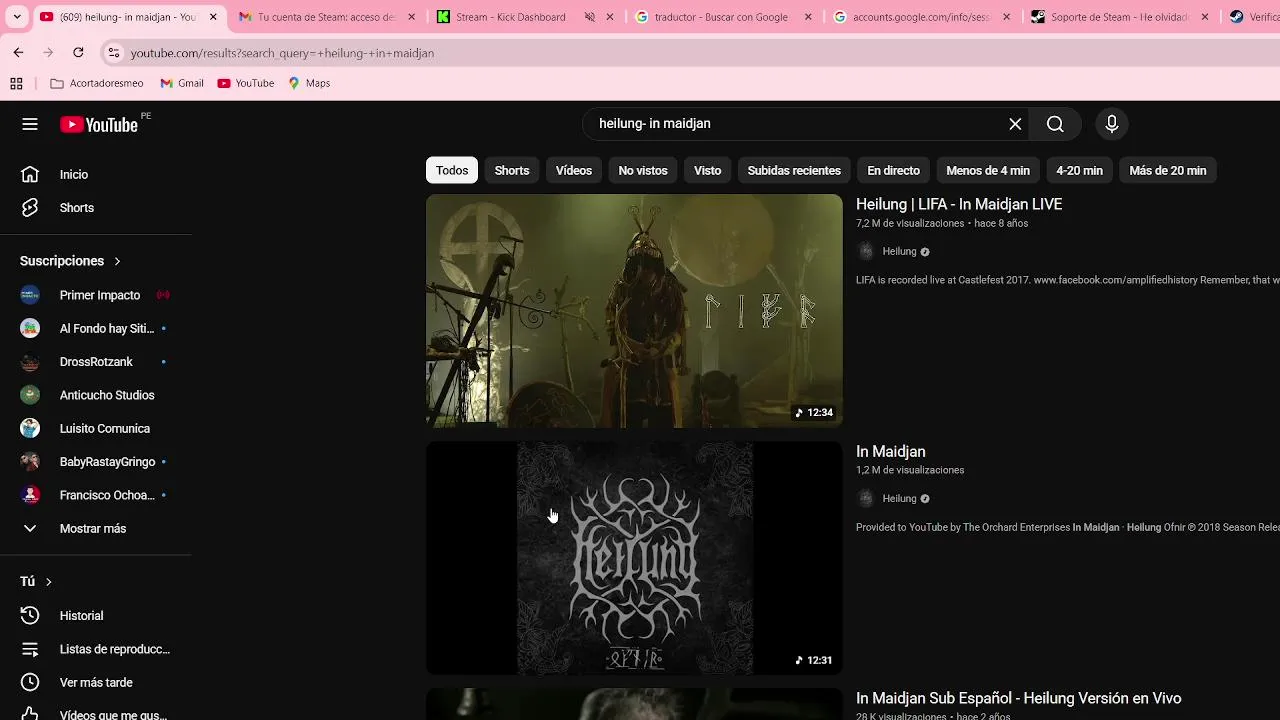Expand Mostrar más in subscriptions
This screenshot has height=720, width=1280.
point(95,528)
